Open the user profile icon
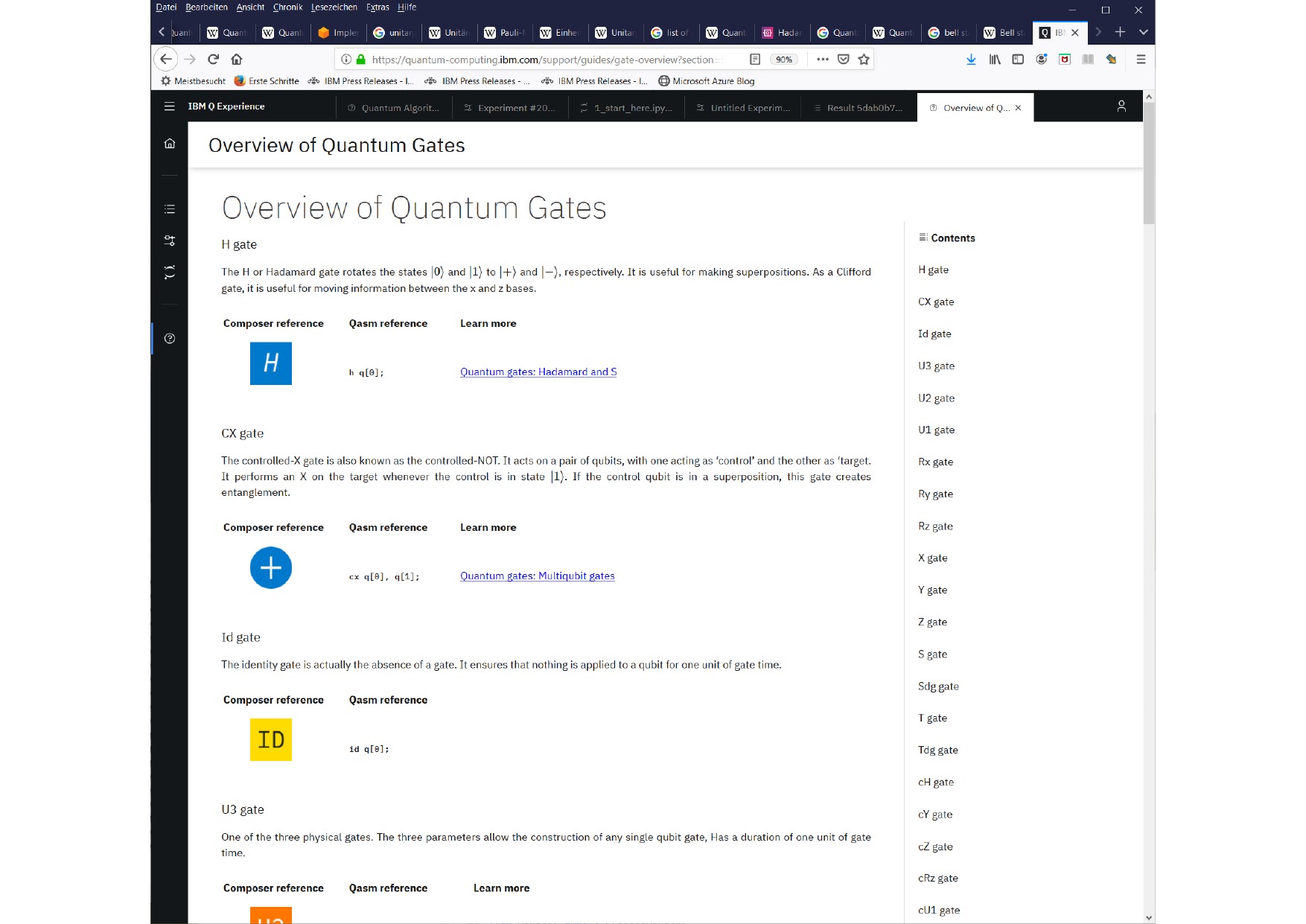Image resolution: width=1306 pixels, height=924 pixels. [1121, 106]
